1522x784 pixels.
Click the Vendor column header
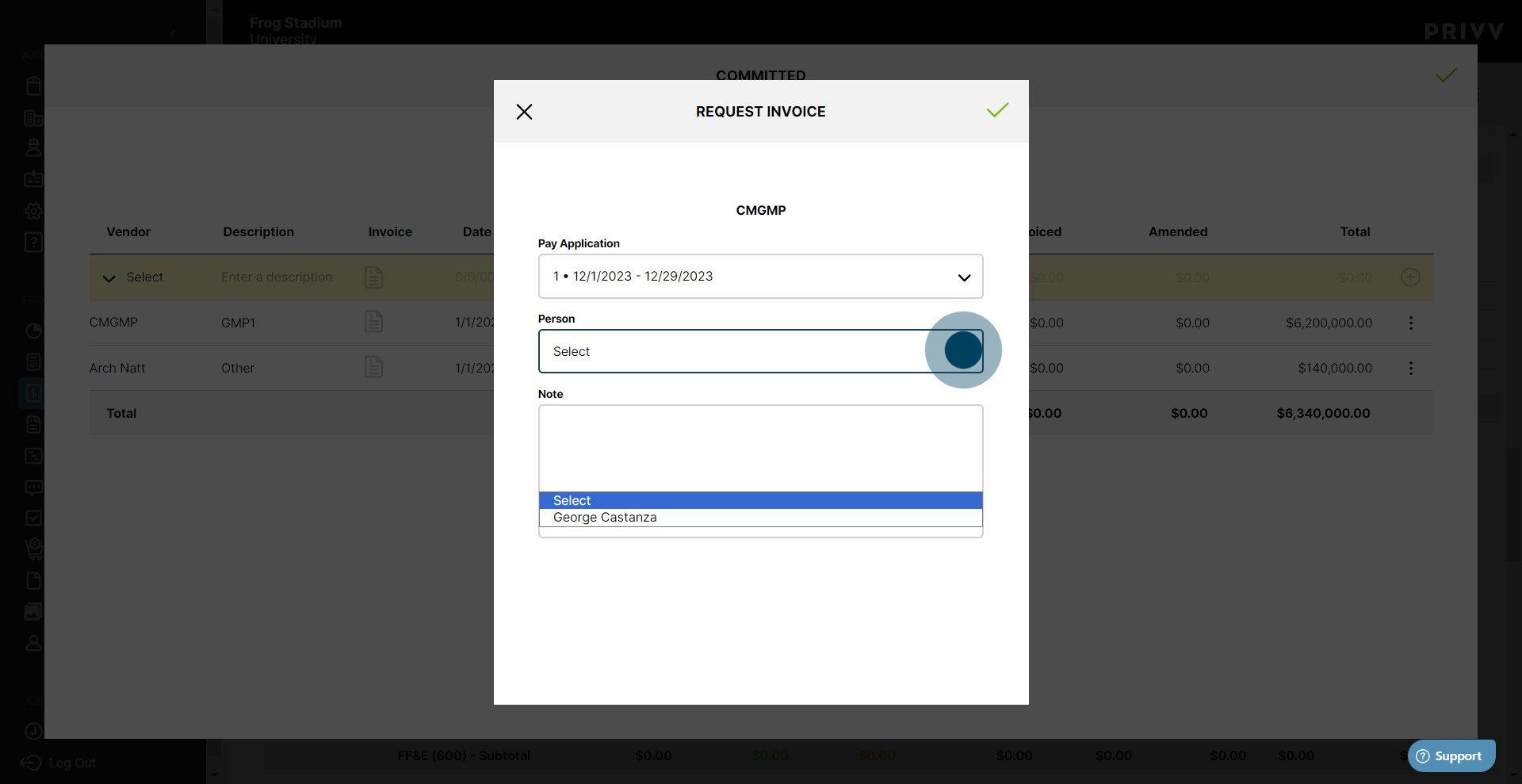[128, 232]
